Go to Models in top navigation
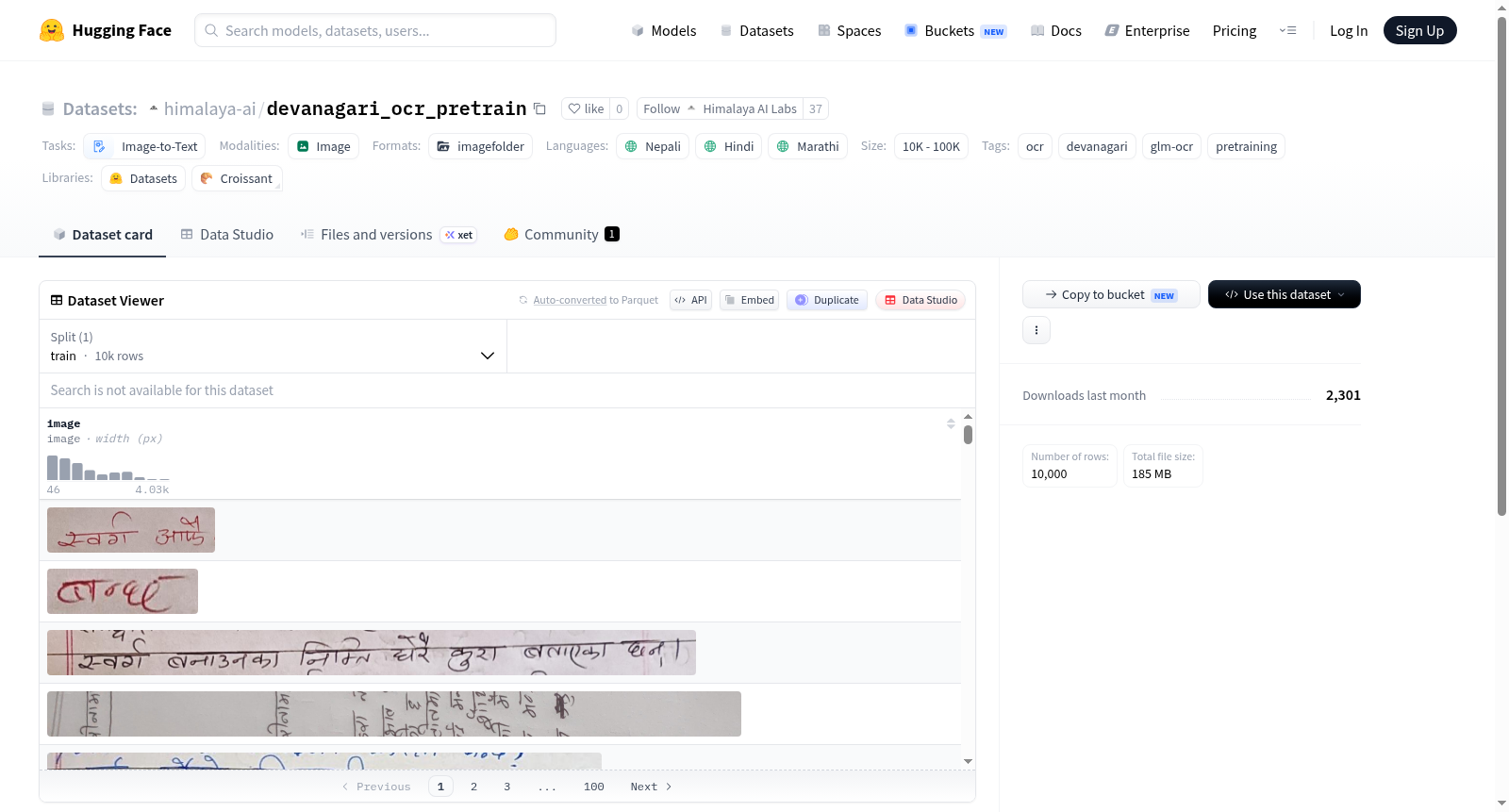This screenshot has height=812, width=1509. click(664, 30)
